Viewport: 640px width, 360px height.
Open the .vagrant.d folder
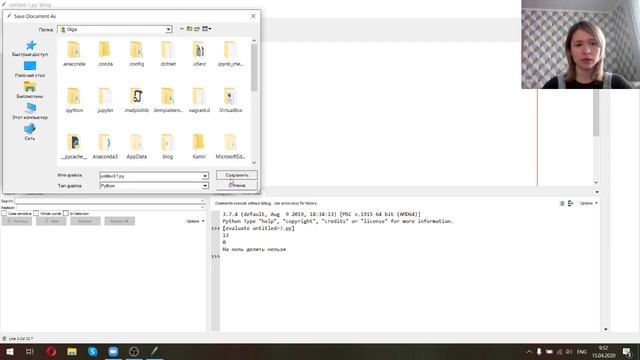pyautogui.click(x=199, y=100)
